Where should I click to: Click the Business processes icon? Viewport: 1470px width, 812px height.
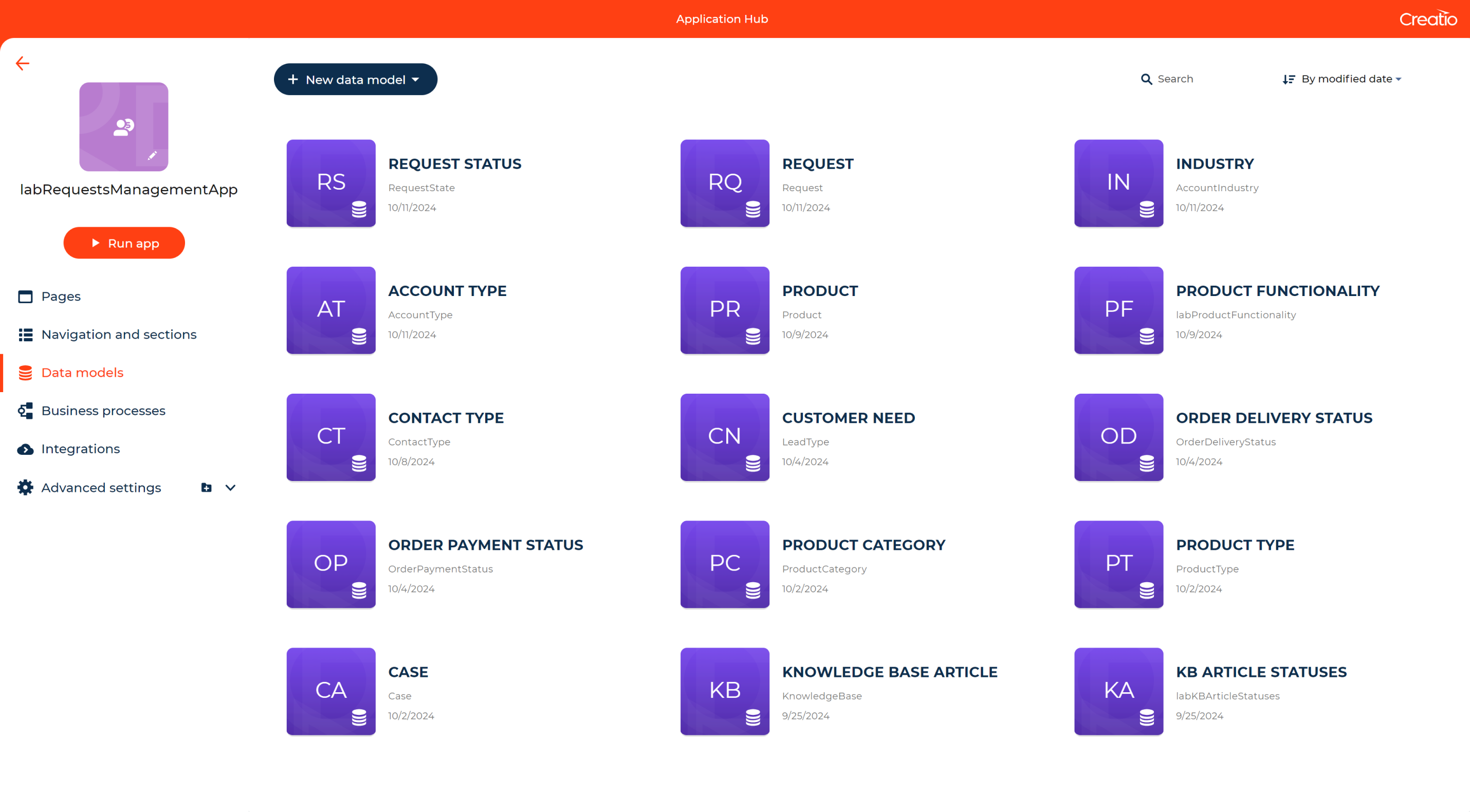pos(25,410)
